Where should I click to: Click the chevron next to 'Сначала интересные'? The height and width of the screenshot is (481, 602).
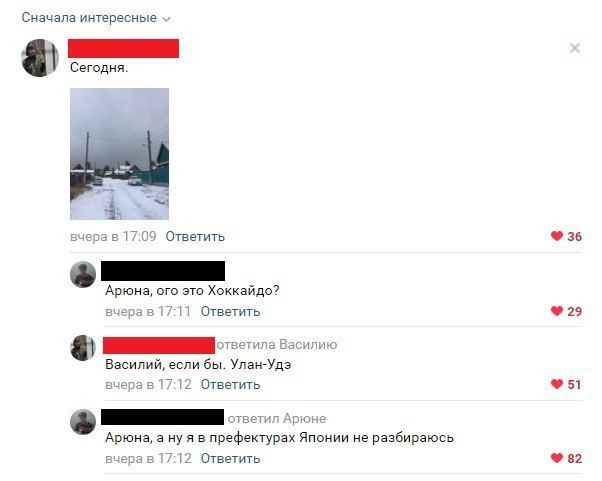(166, 19)
